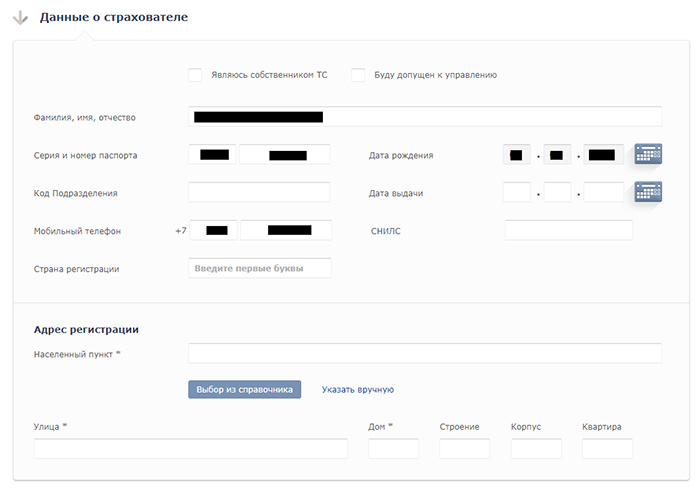Click the passport number field

(x=285, y=154)
